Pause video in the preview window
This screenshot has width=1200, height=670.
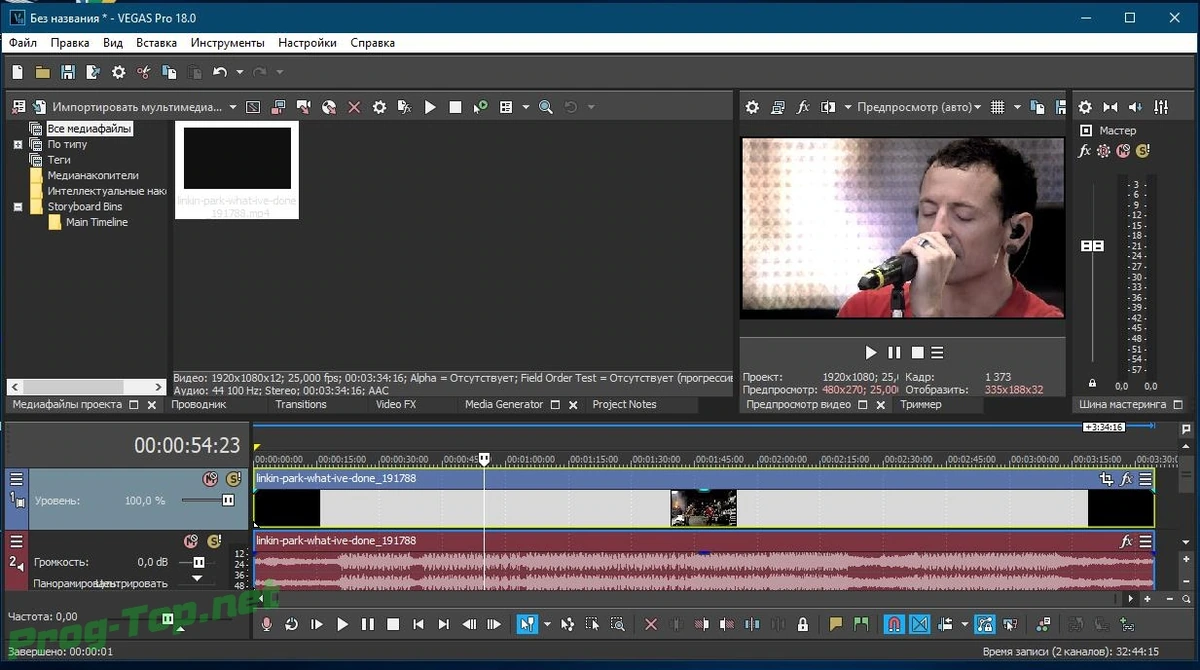(893, 352)
